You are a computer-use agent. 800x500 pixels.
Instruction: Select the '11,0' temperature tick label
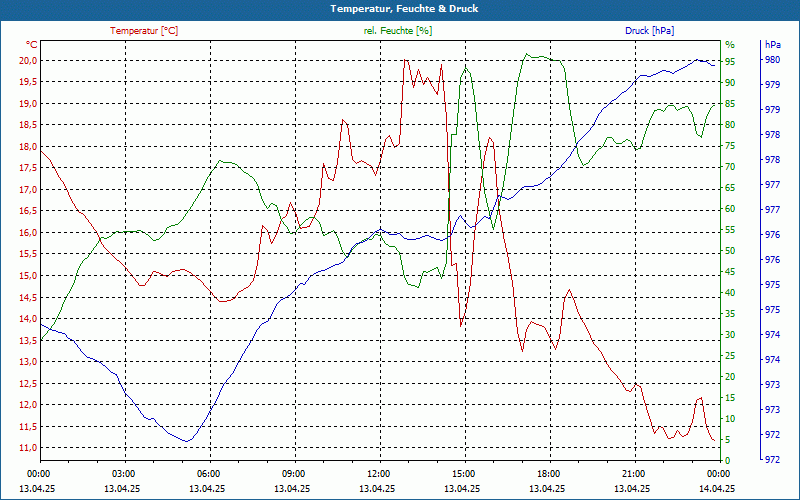pos(28,448)
